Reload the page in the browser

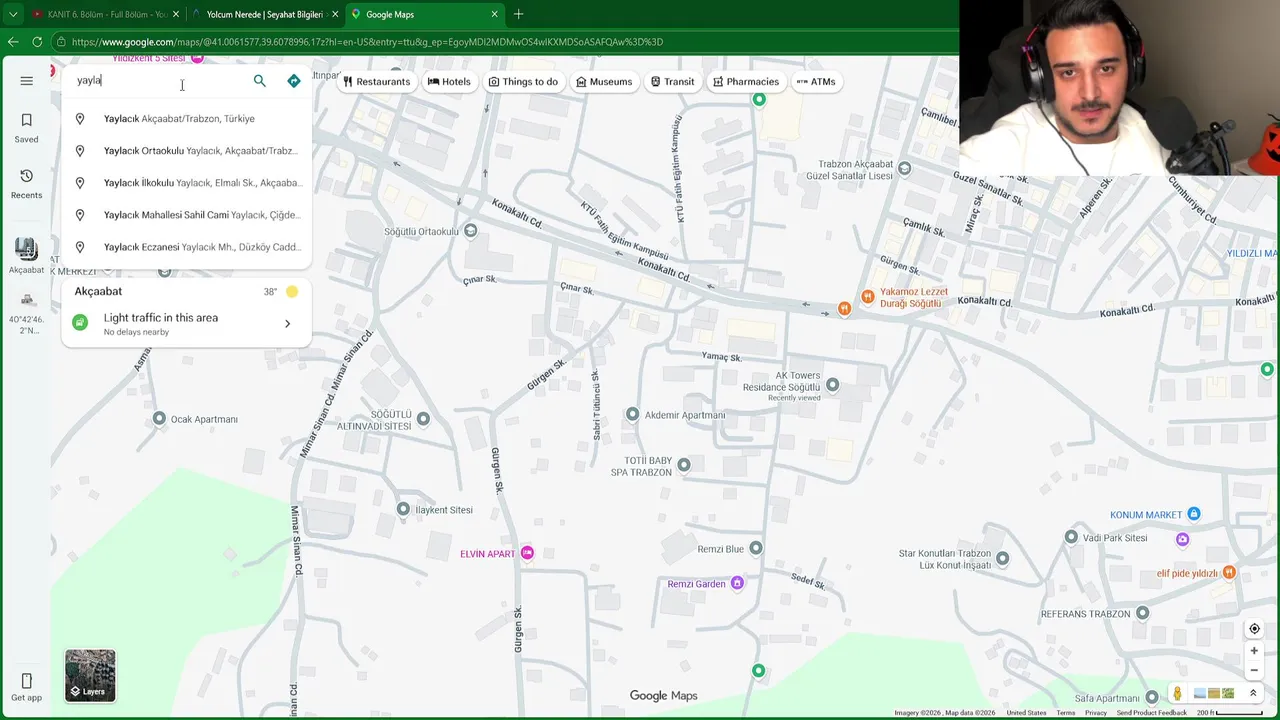pos(37,42)
